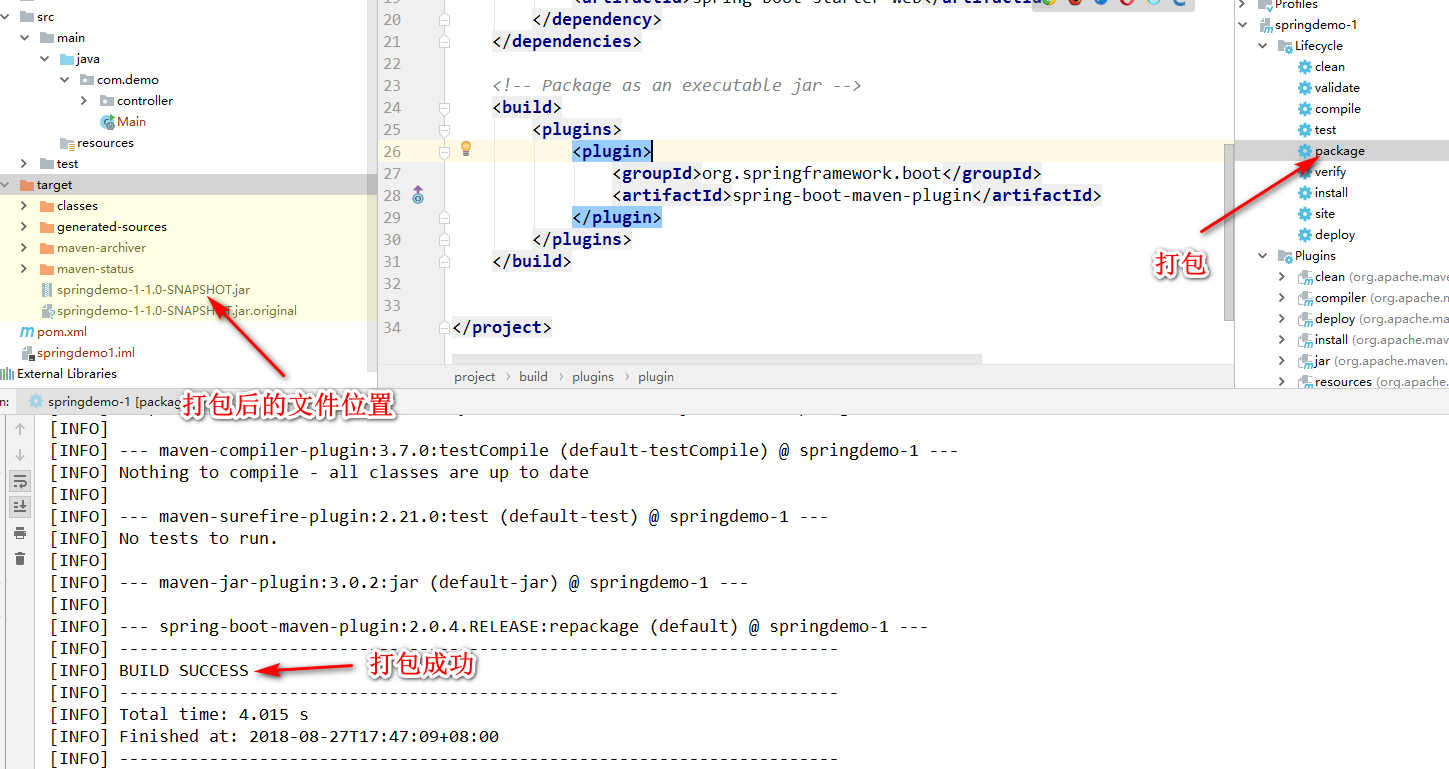Collapse the com.demo package
The height and width of the screenshot is (769, 1449).
click(64, 80)
